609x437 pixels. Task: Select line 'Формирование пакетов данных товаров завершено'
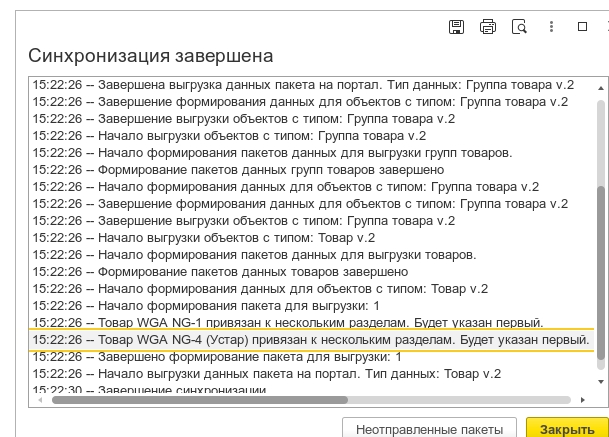coord(220,272)
